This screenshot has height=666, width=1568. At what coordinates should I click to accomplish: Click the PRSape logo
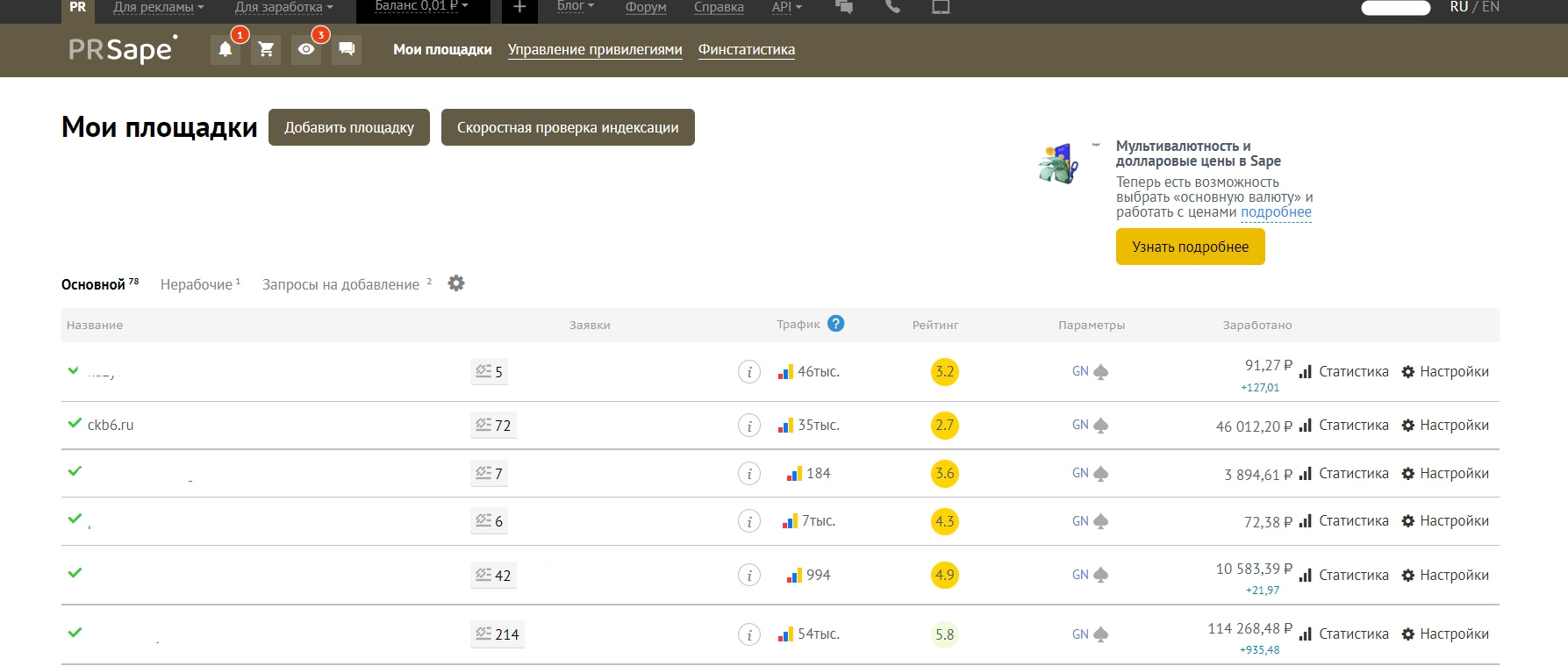click(x=123, y=49)
